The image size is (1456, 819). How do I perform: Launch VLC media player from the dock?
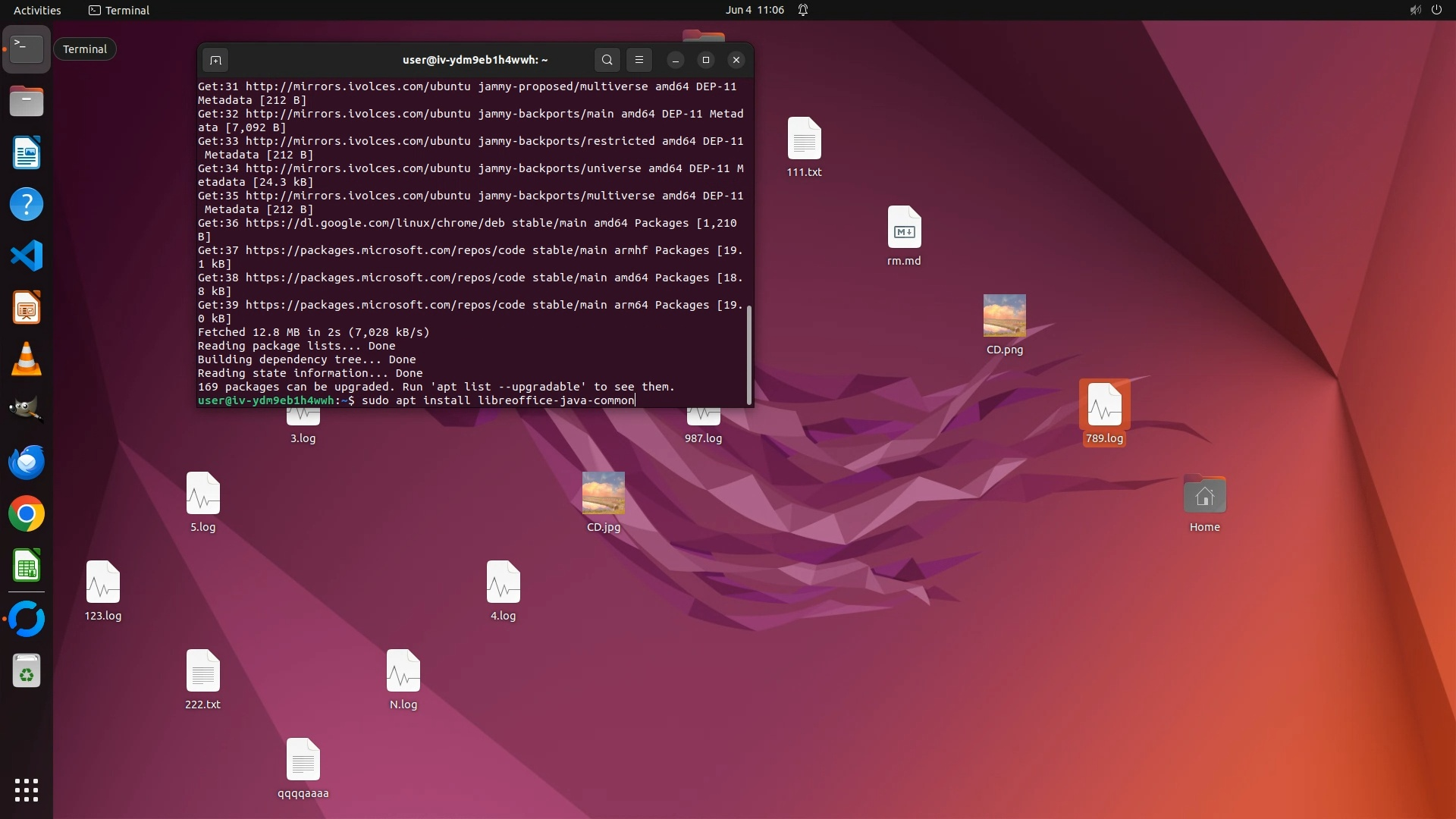[27, 359]
